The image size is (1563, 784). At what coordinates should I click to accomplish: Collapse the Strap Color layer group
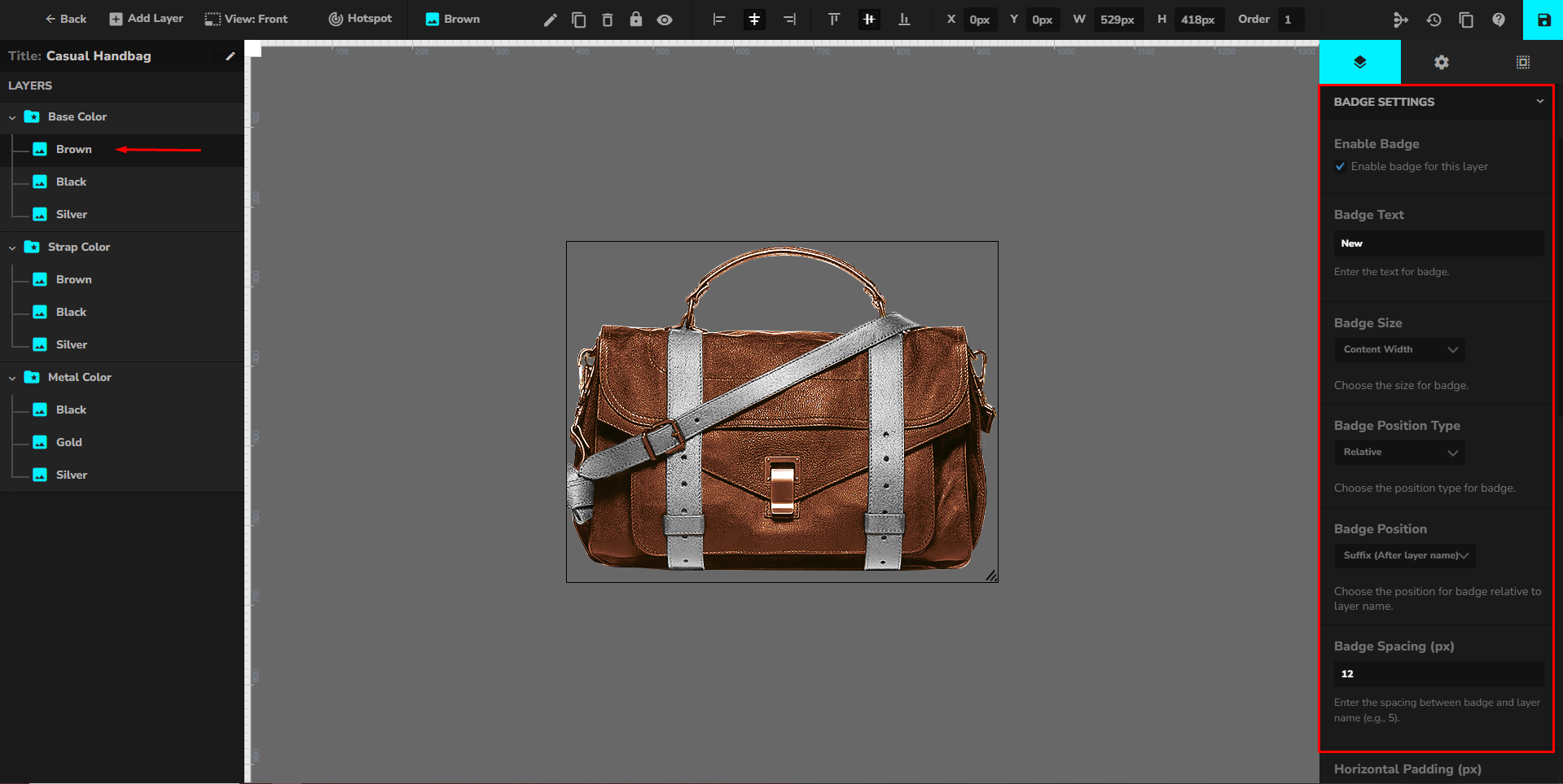[12, 247]
